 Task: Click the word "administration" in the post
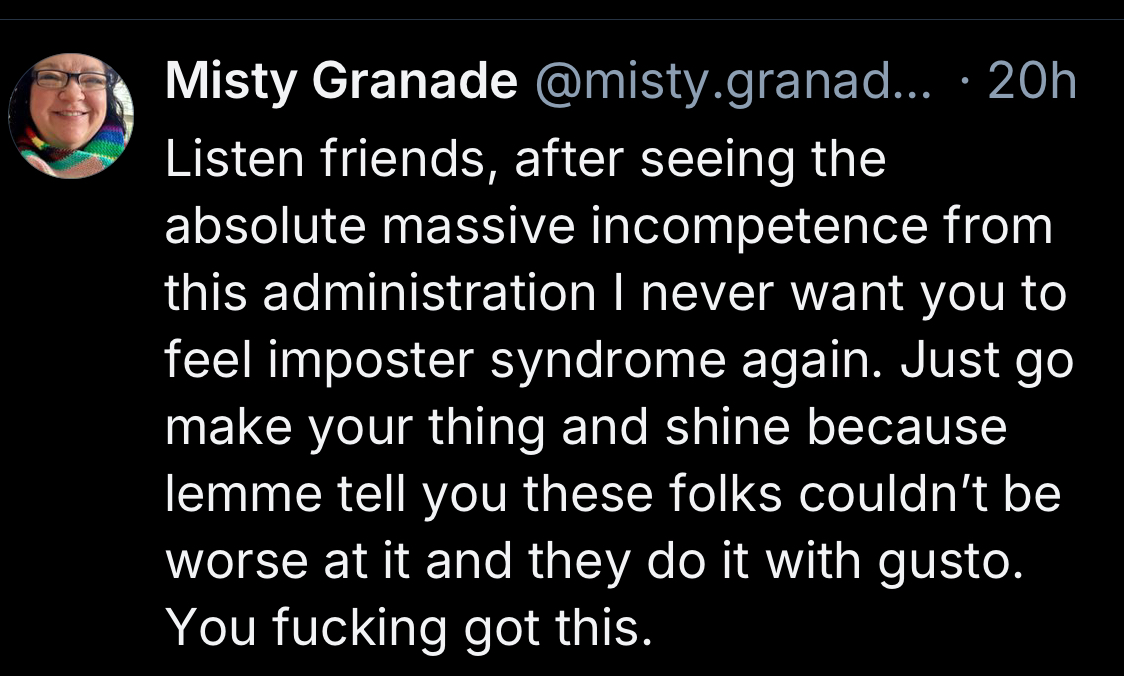[x=429, y=293]
